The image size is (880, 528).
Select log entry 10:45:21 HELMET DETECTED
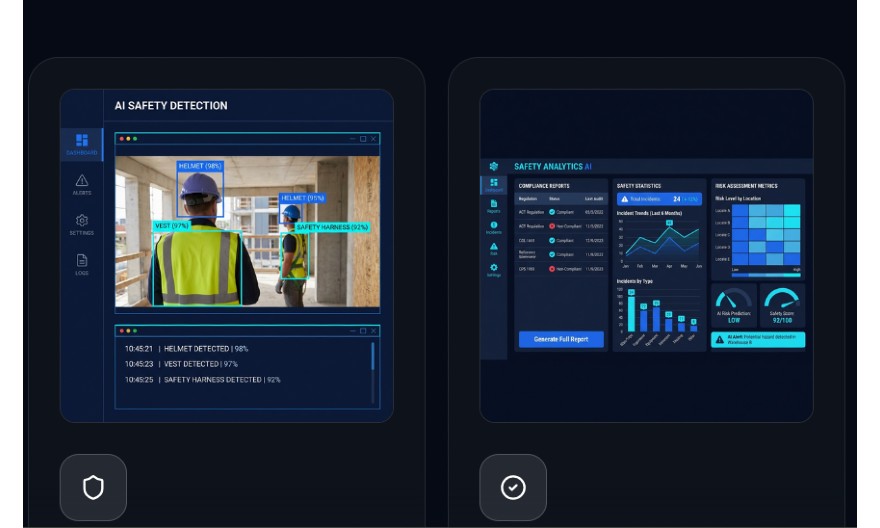pyautogui.click(x=186, y=348)
